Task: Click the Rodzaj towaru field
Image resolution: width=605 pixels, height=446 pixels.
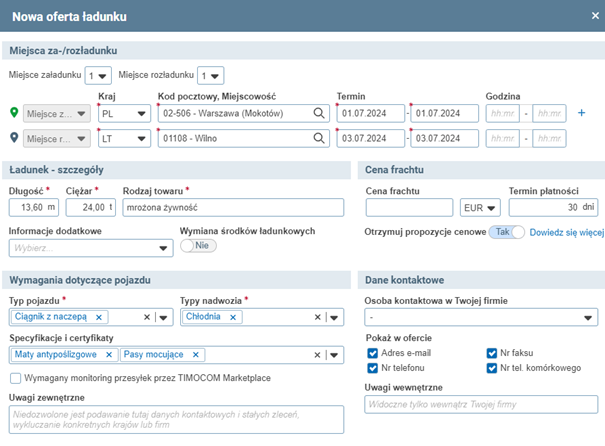Action: 233,208
